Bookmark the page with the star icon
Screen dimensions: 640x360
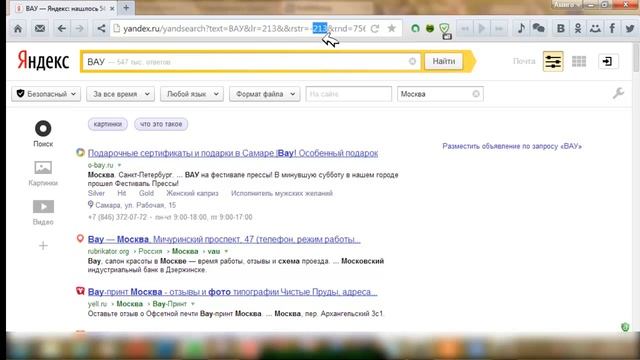click(x=391, y=28)
